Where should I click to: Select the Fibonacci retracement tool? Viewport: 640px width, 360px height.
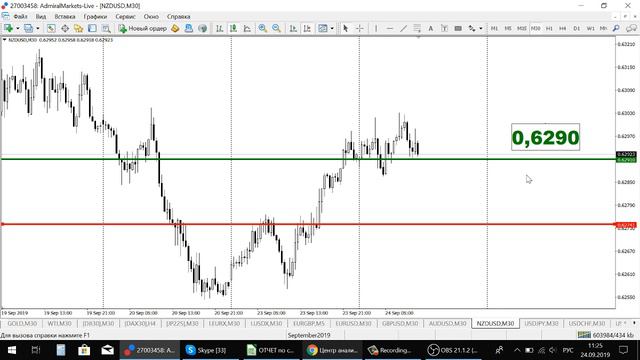click(x=417, y=28)
